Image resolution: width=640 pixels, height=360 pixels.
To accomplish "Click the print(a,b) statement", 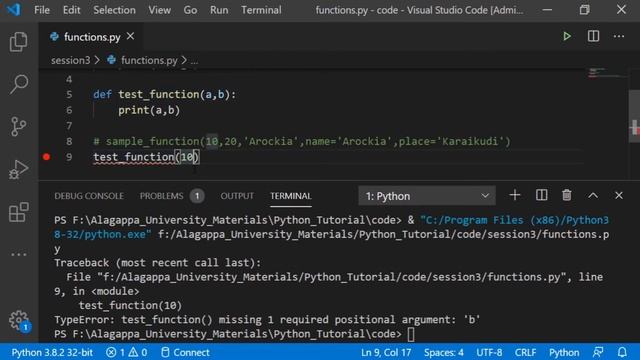I will 149,110.
